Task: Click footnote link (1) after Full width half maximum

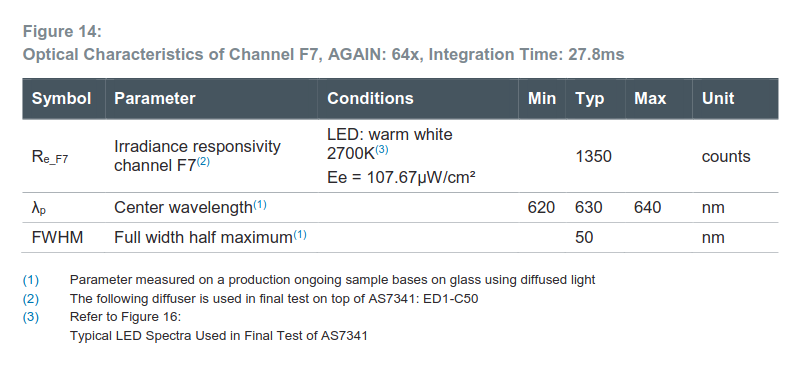Action: [300, 235]
